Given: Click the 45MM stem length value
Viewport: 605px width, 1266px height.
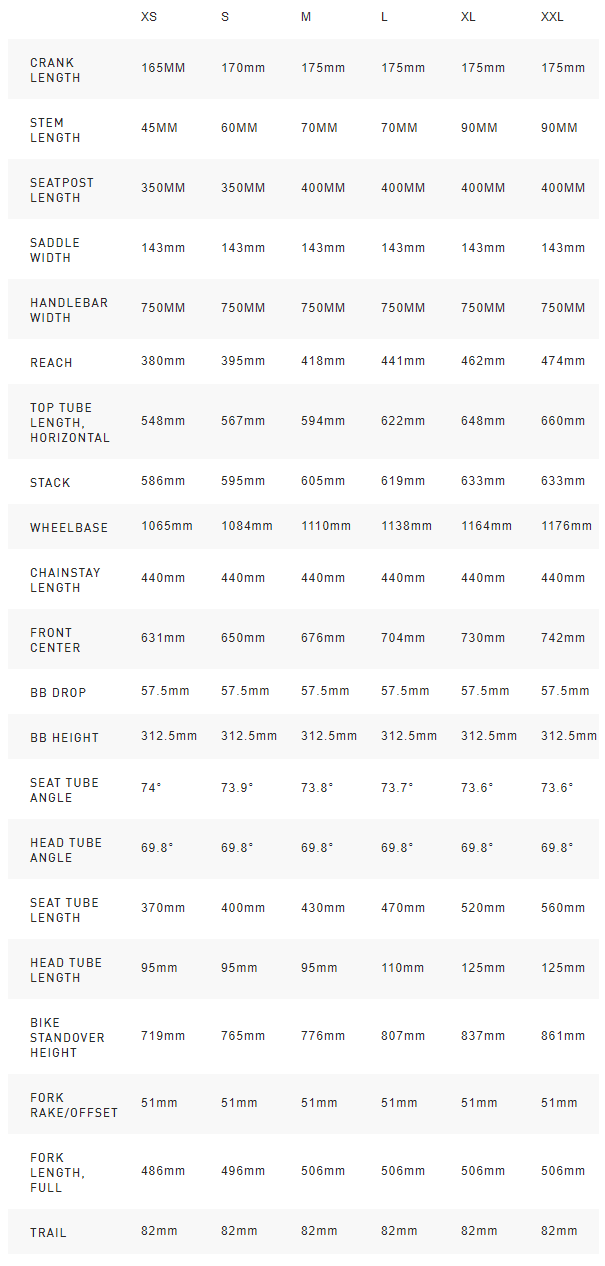Looking at the screenshot, I should coord(160,128).
